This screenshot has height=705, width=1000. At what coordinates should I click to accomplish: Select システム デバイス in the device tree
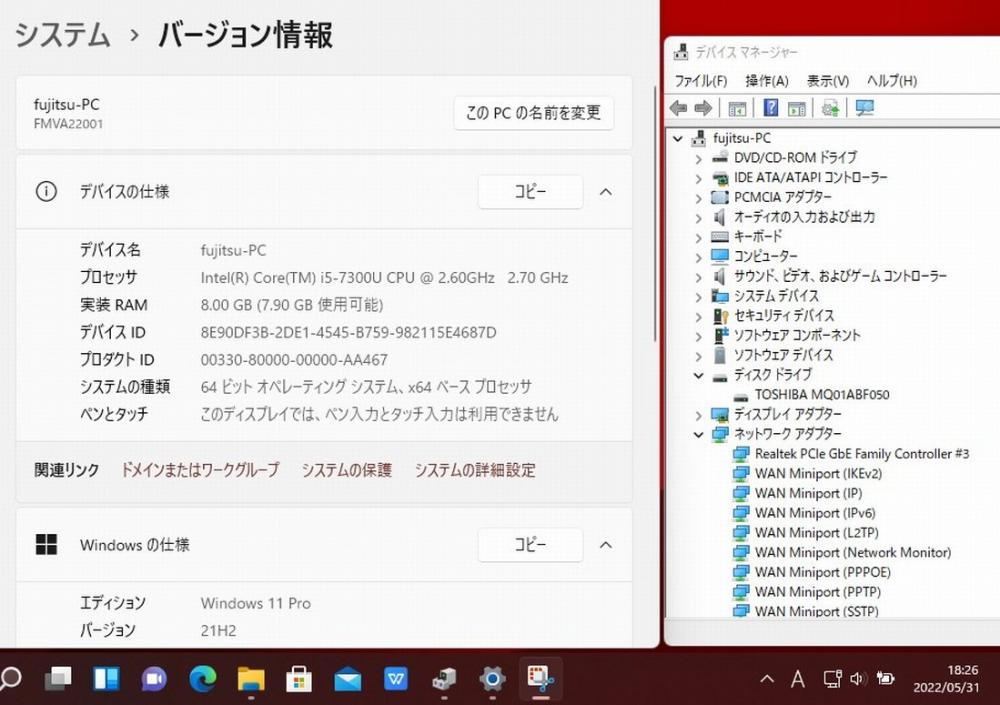coord(776,296)
